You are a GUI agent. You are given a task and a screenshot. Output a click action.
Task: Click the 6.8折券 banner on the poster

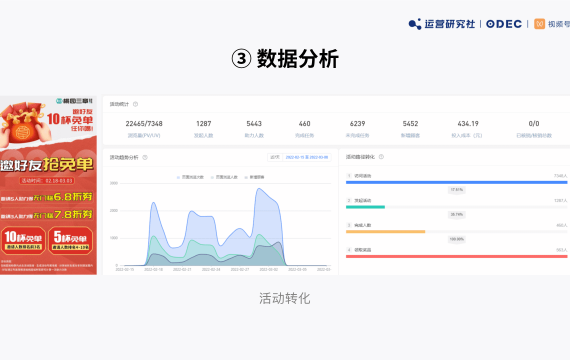[x=47, y=197]
